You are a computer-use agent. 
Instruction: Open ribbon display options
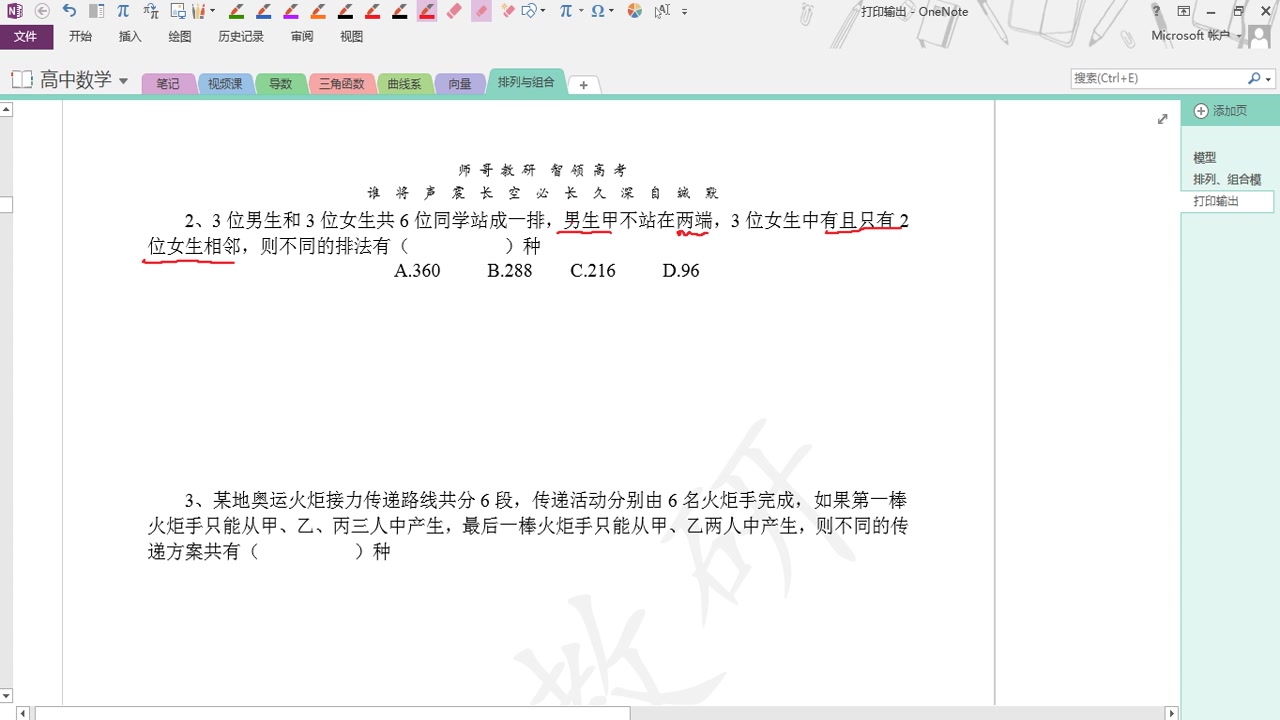click(x=1184, y=11)
